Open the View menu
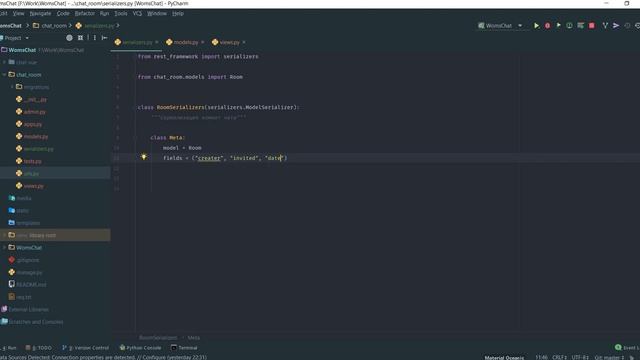This screenshot has width=640, height=360. (x=18, y=13)
